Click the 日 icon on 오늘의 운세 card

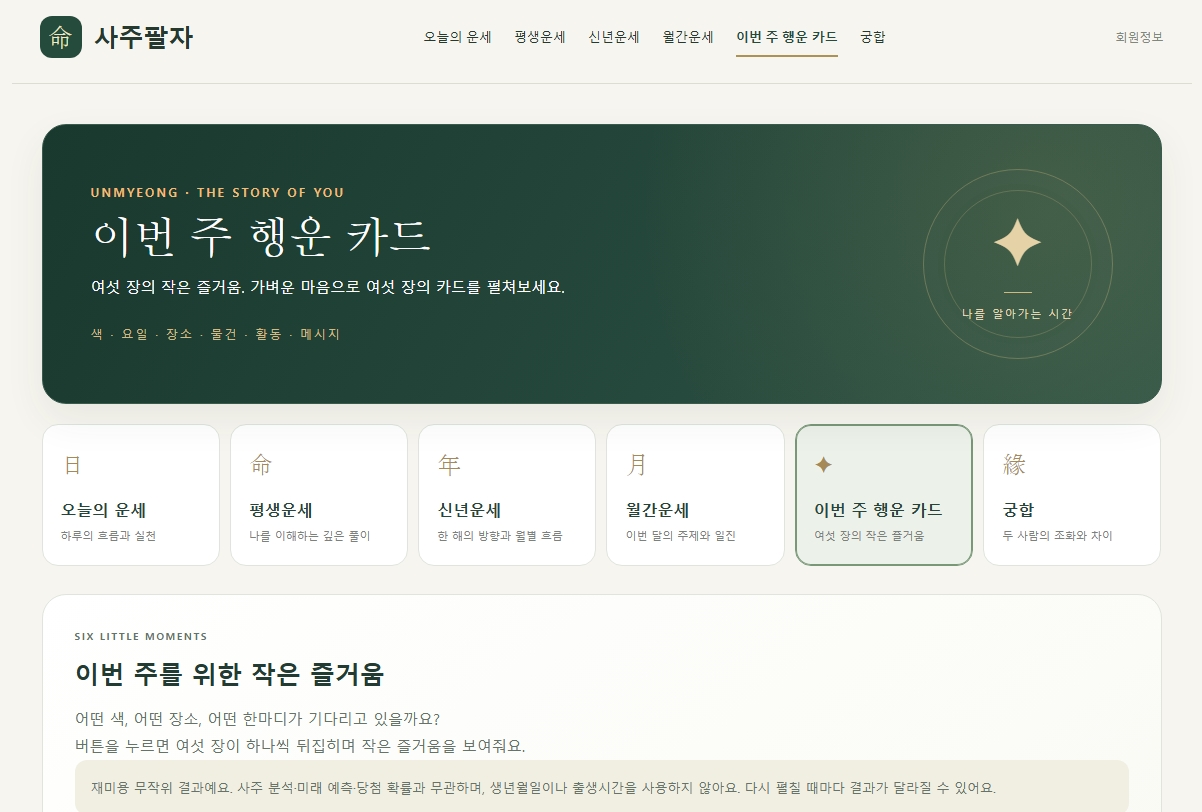(x=72, y=465)
